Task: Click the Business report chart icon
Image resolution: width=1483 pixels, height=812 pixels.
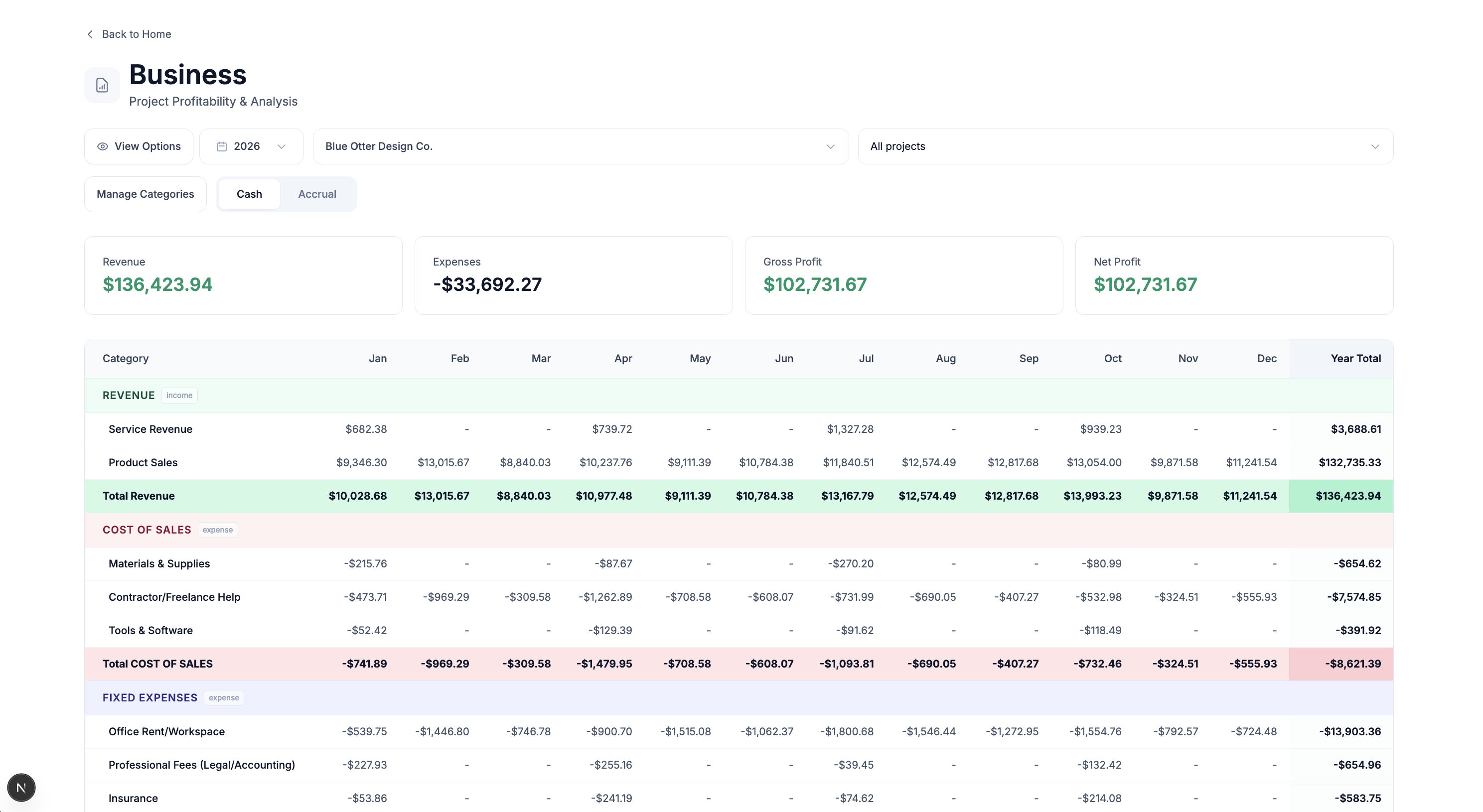Action: 102,85
